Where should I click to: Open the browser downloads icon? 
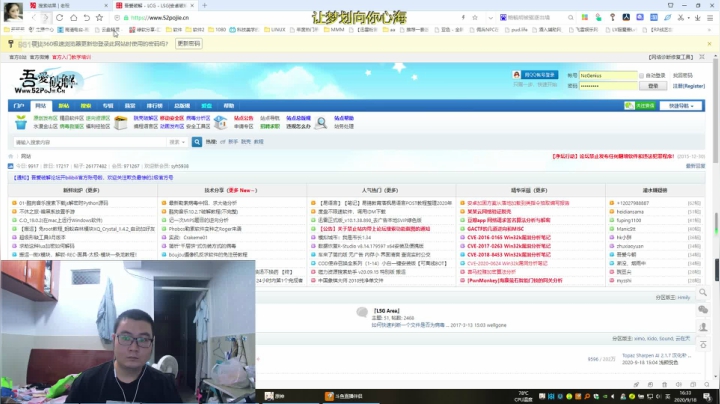click(x=697, y=17)
